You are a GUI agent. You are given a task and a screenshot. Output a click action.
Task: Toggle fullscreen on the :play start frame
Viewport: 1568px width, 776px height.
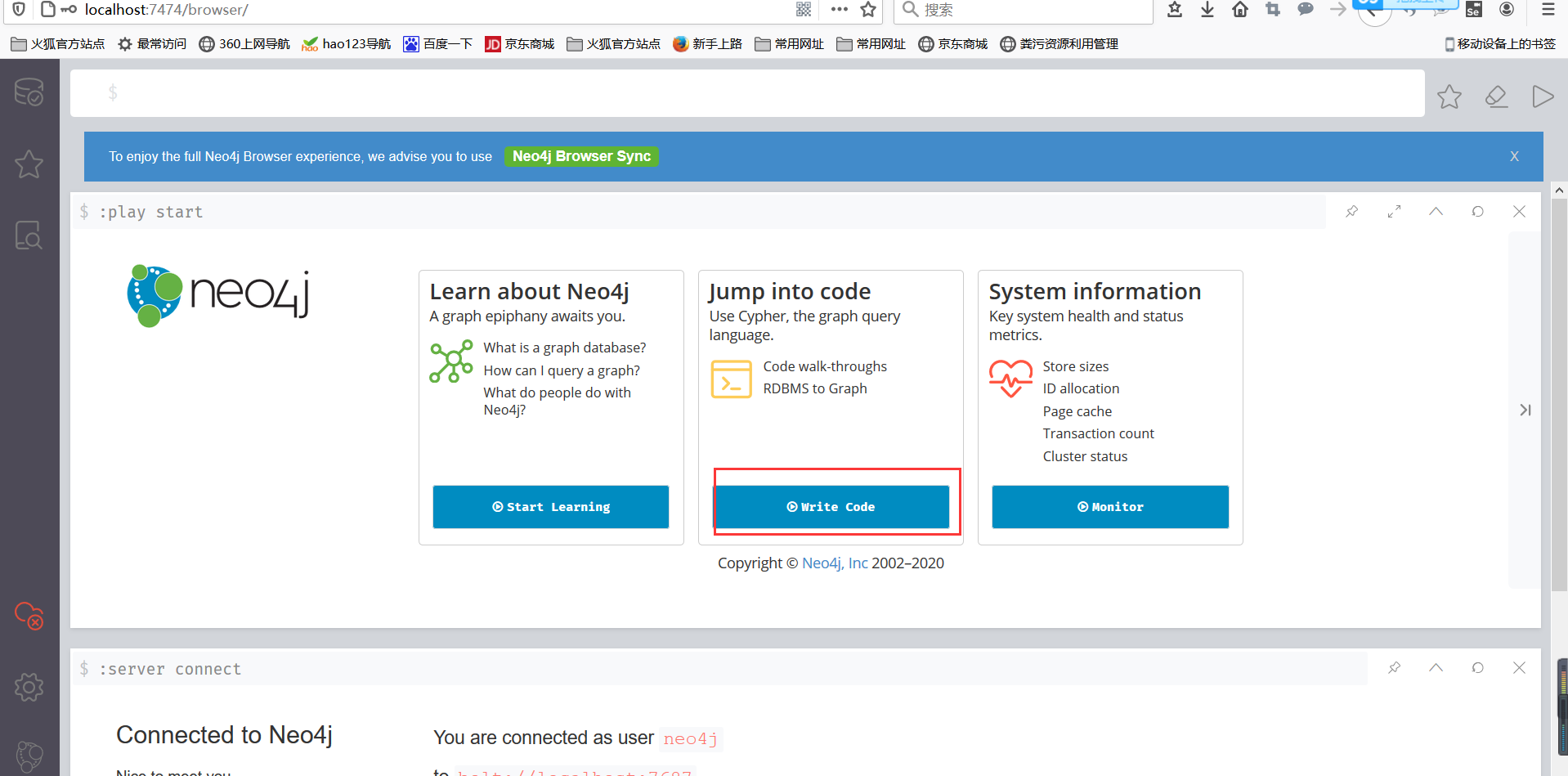[1394, 211]
